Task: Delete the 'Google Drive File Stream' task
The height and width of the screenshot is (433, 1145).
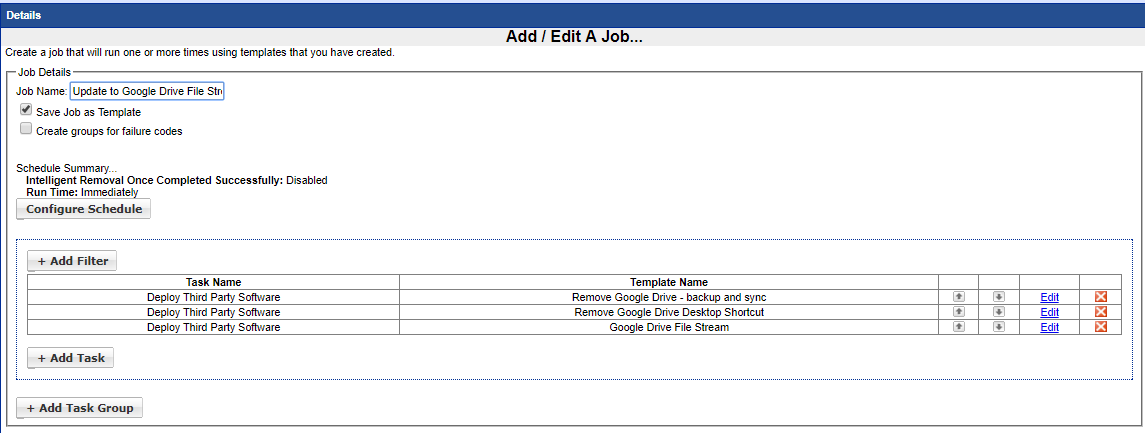Action: point(1101,327)
